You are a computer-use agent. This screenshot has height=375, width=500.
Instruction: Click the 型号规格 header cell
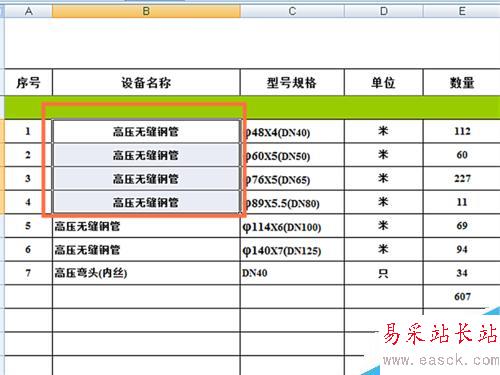pyautogui.click(x=292, y=82)
